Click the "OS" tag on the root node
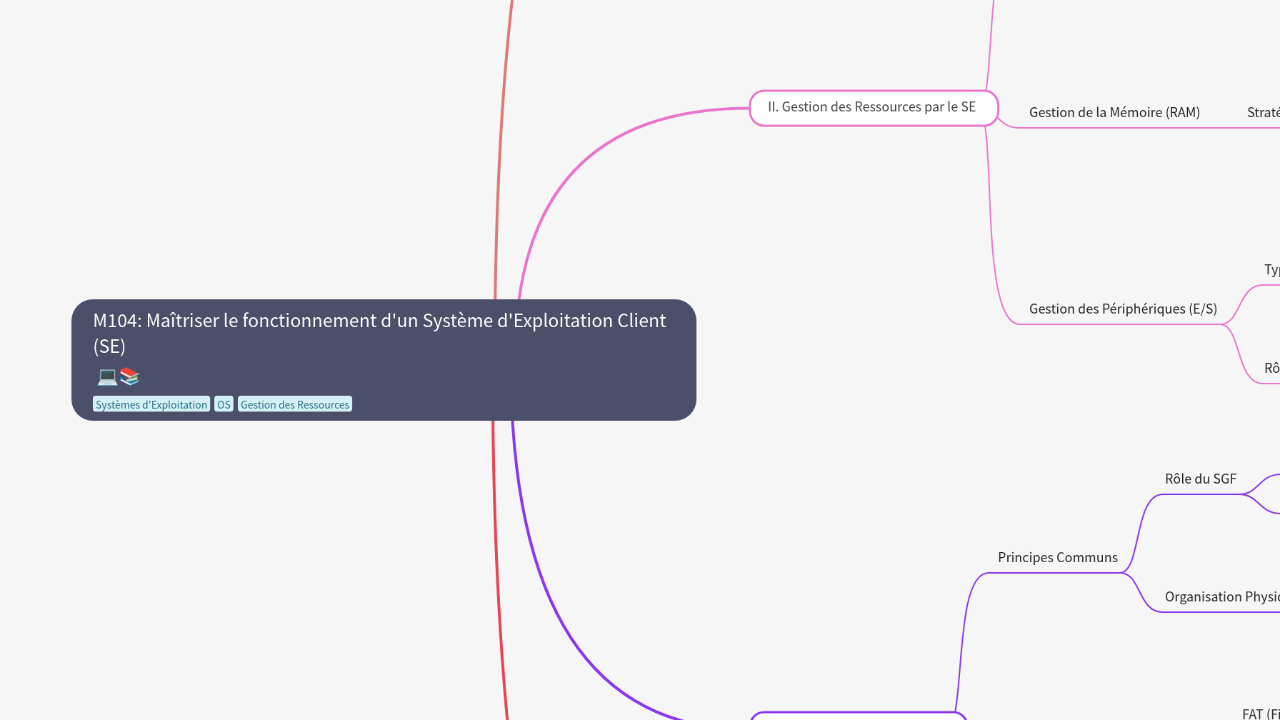Image resolution: width=1280 pixels, height=720 pixels. (x=223, y=404)
